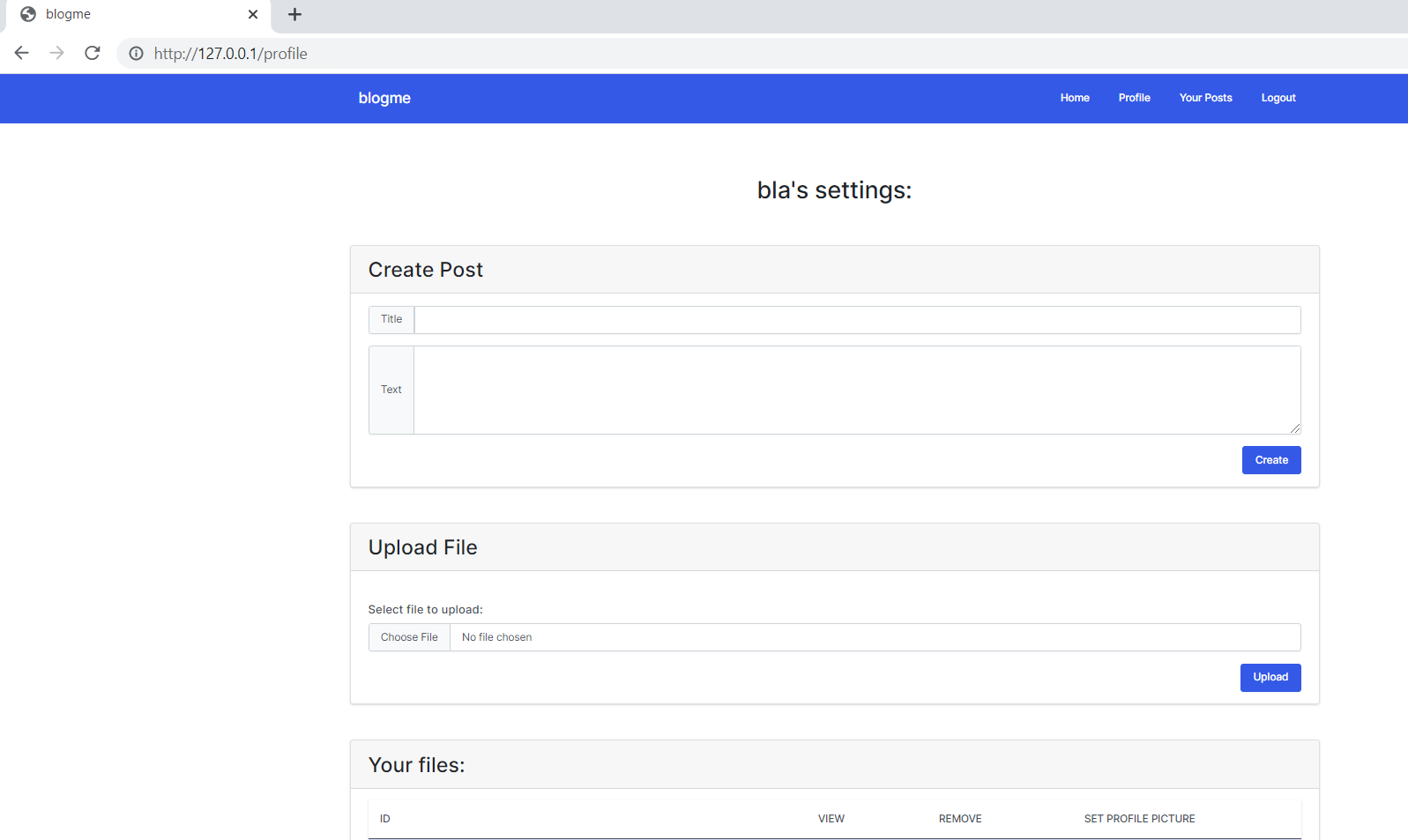Click the browser back arrow
Screen dimensions: 1408x840
click(x=22, y=53)
